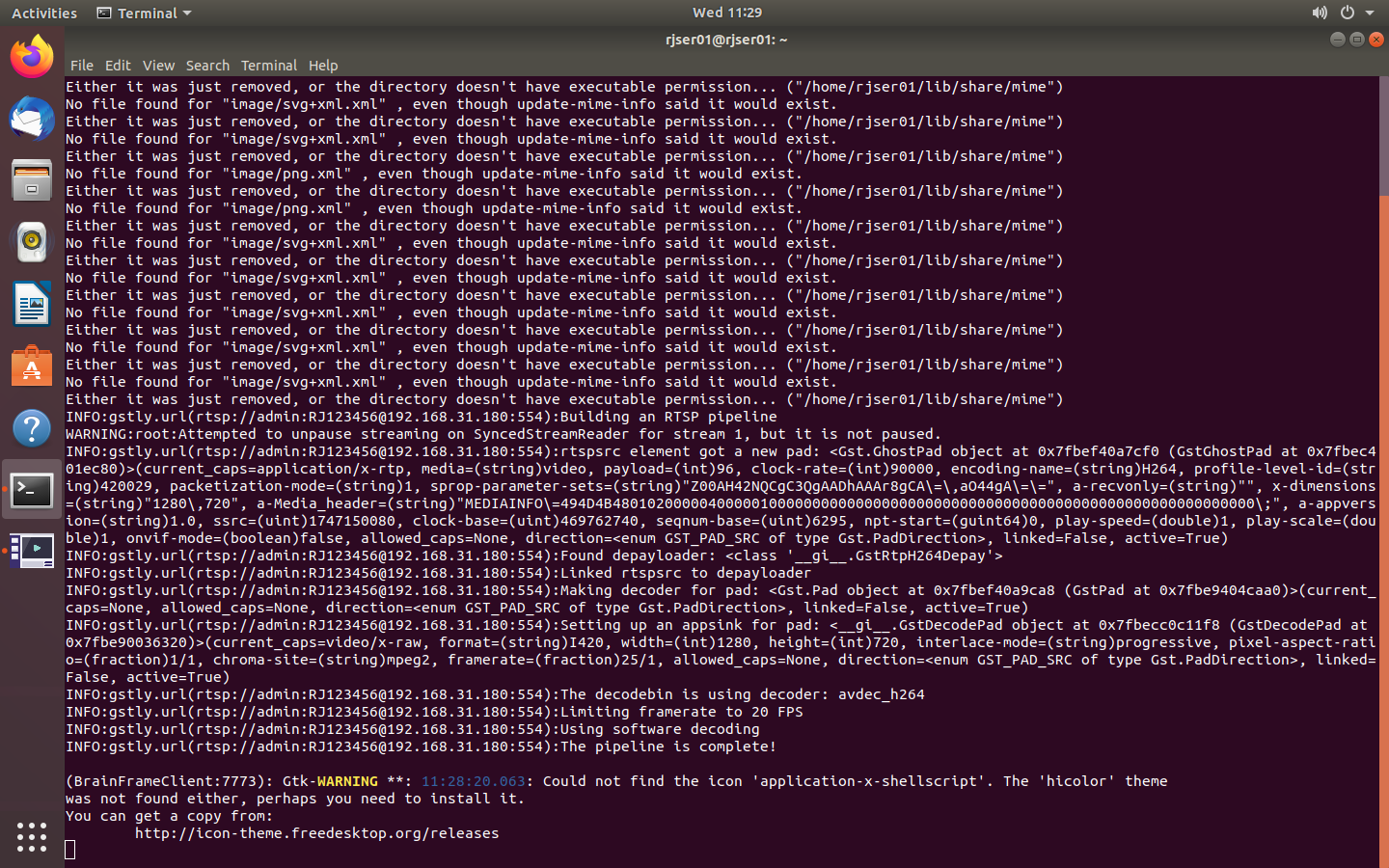Open the File menu
Screen dimensions: 1389x868
(82, 66)
